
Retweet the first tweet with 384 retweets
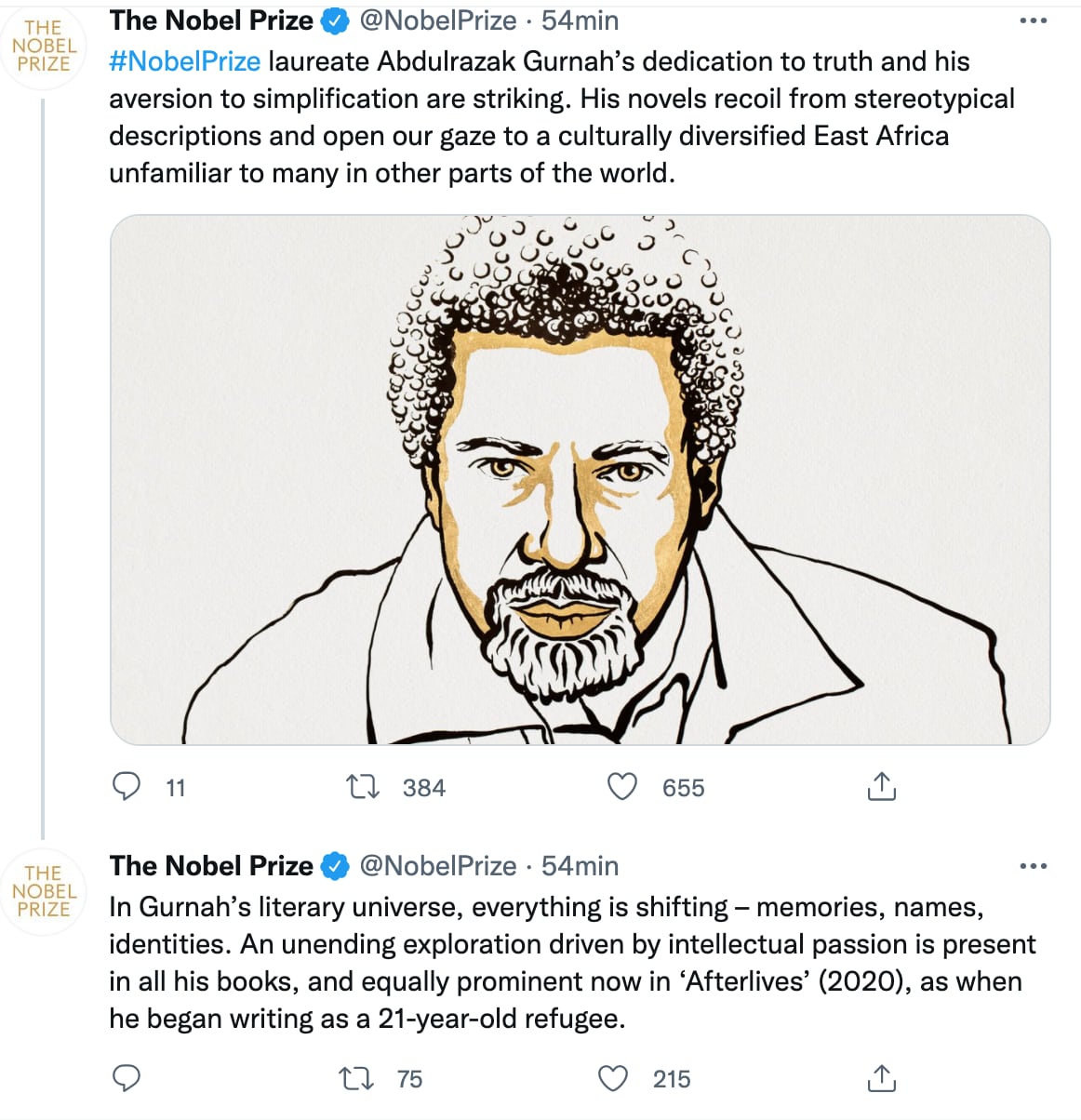362,788
